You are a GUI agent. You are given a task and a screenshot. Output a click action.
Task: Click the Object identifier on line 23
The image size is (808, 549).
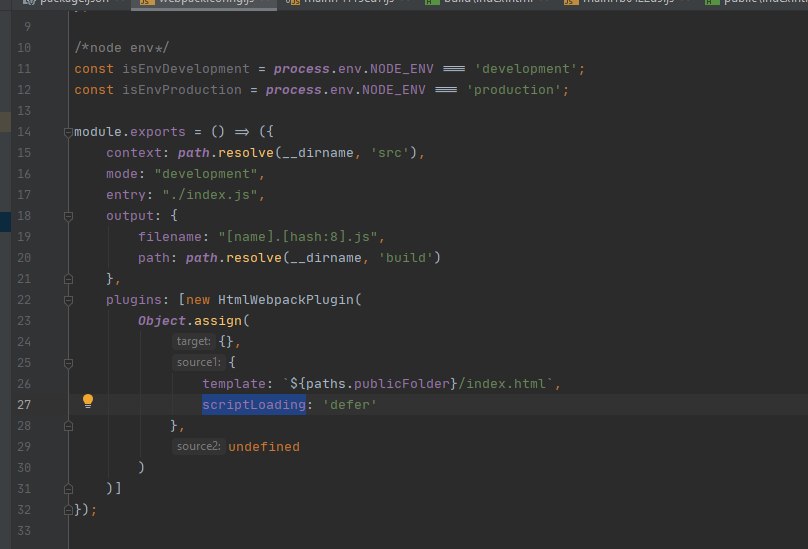pos(161,321)
